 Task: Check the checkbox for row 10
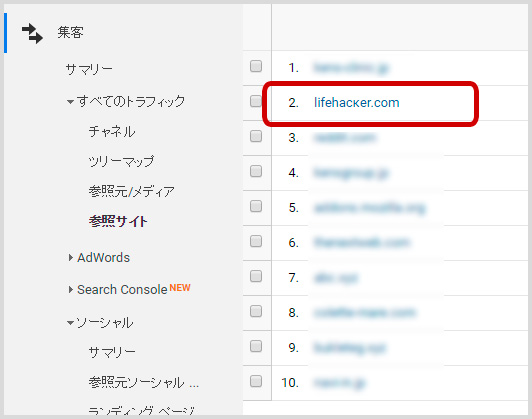point(256,381)
